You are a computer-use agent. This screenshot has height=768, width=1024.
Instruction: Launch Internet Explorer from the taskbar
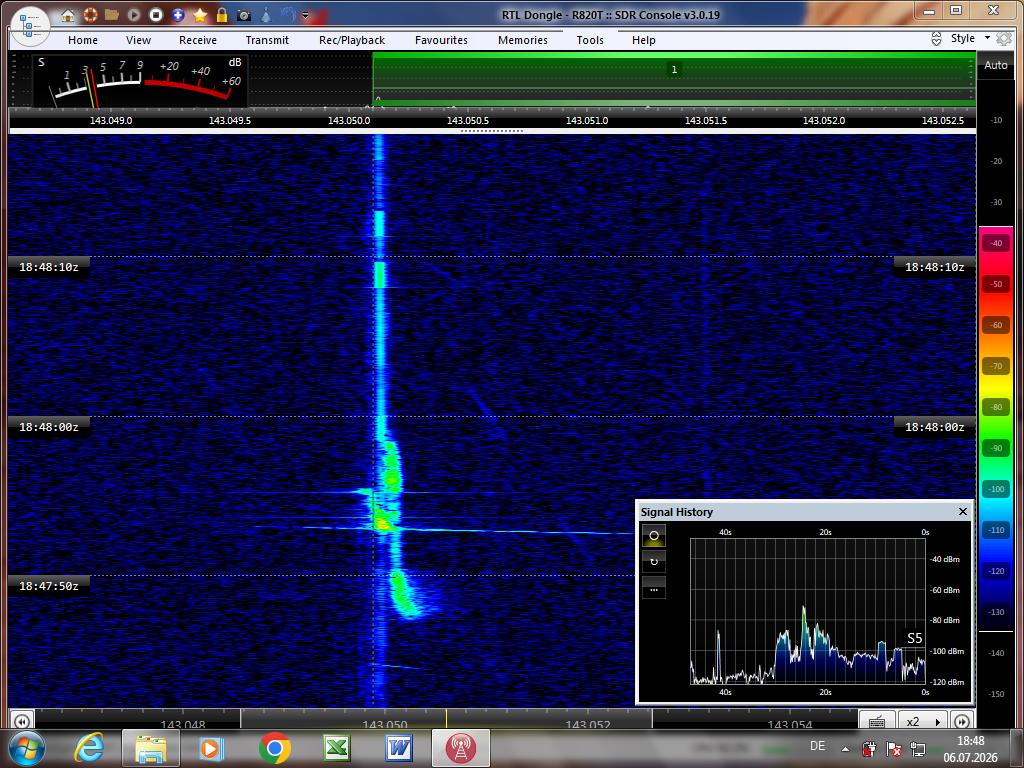coord(89,748)
